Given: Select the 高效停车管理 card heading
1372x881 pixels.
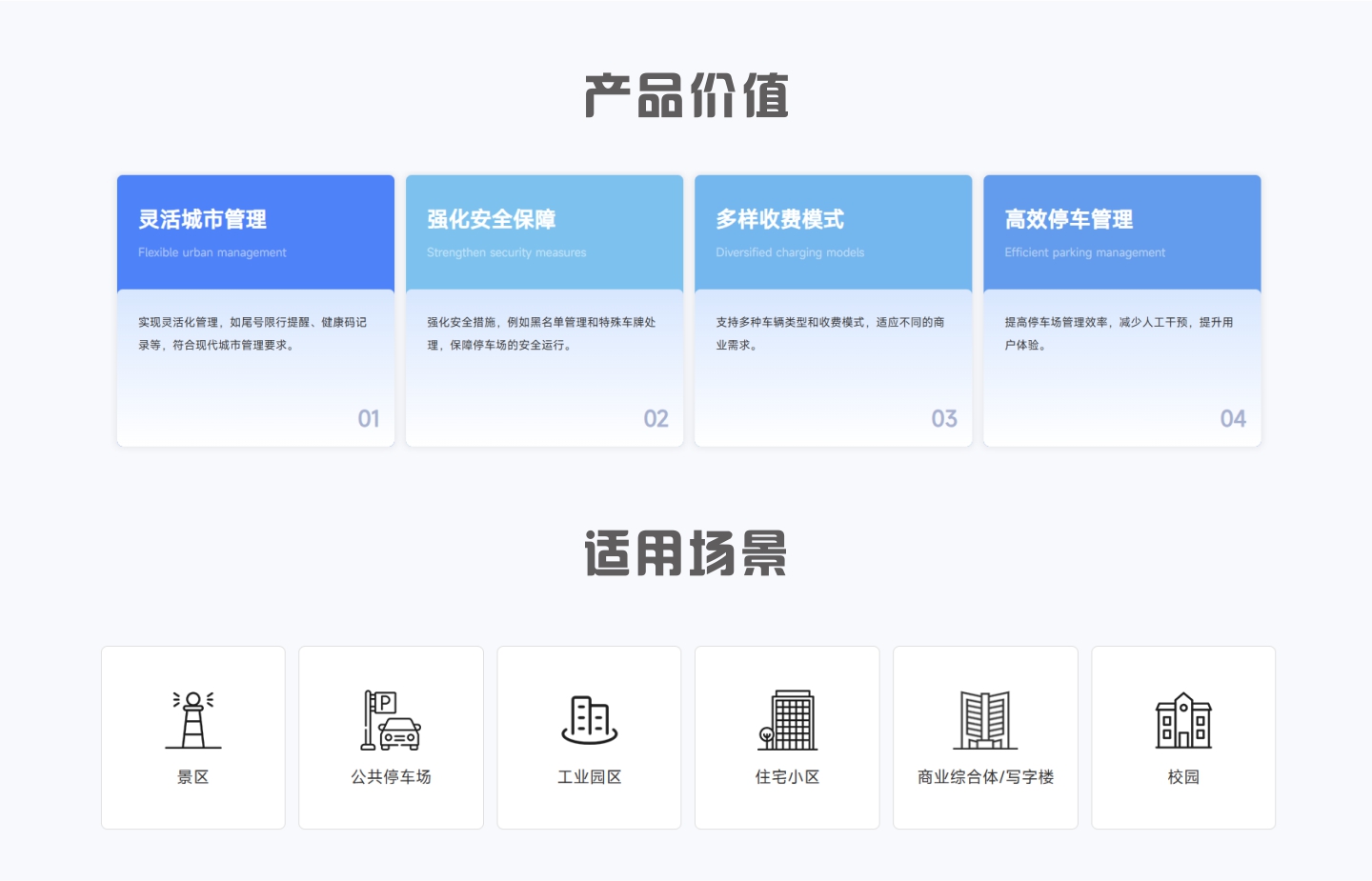Looking at the screenshot, I should (1068, 220).
